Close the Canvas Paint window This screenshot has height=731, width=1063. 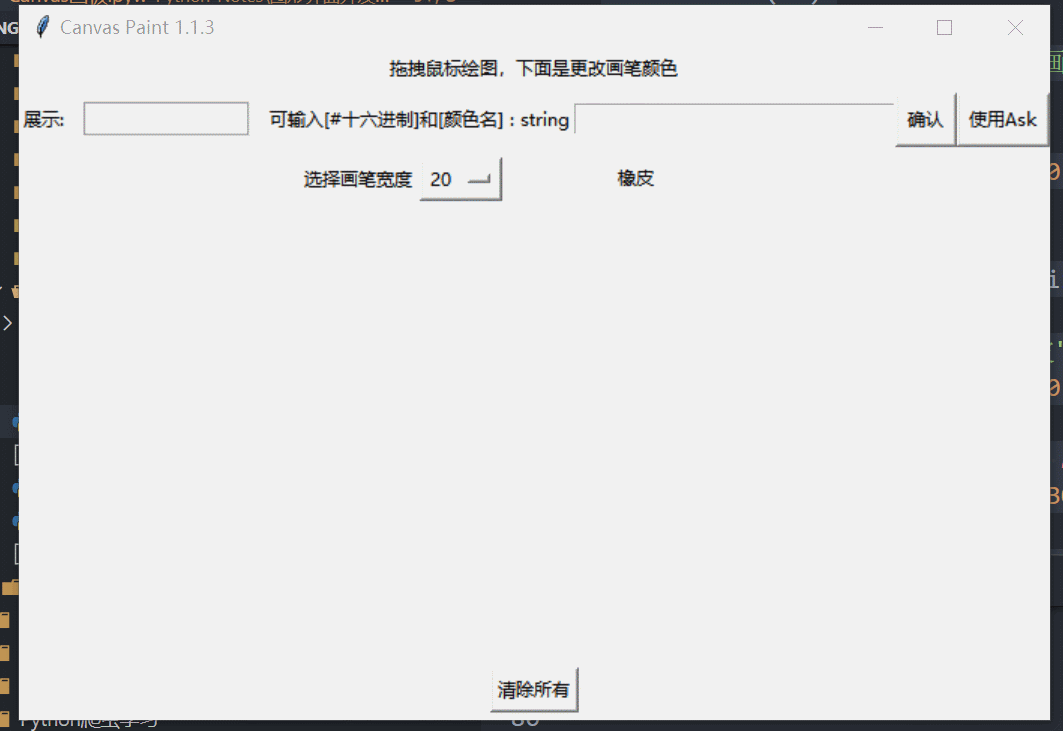[1015, 27]
